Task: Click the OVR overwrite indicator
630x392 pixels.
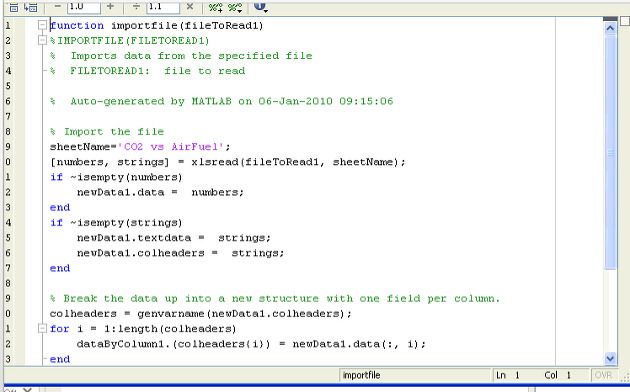Action: (603, 375)
